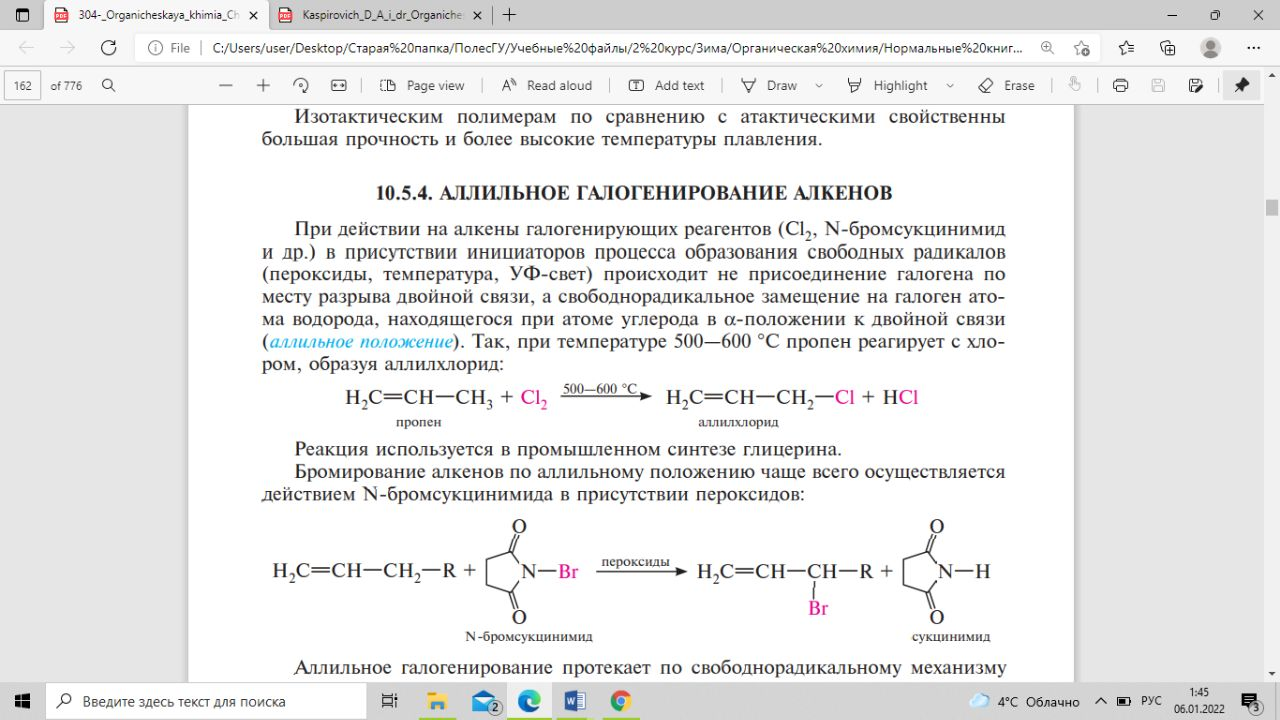Open a new browser tab
The height and width of the screenshot is (720, 1280).
[x=510, y=15]
